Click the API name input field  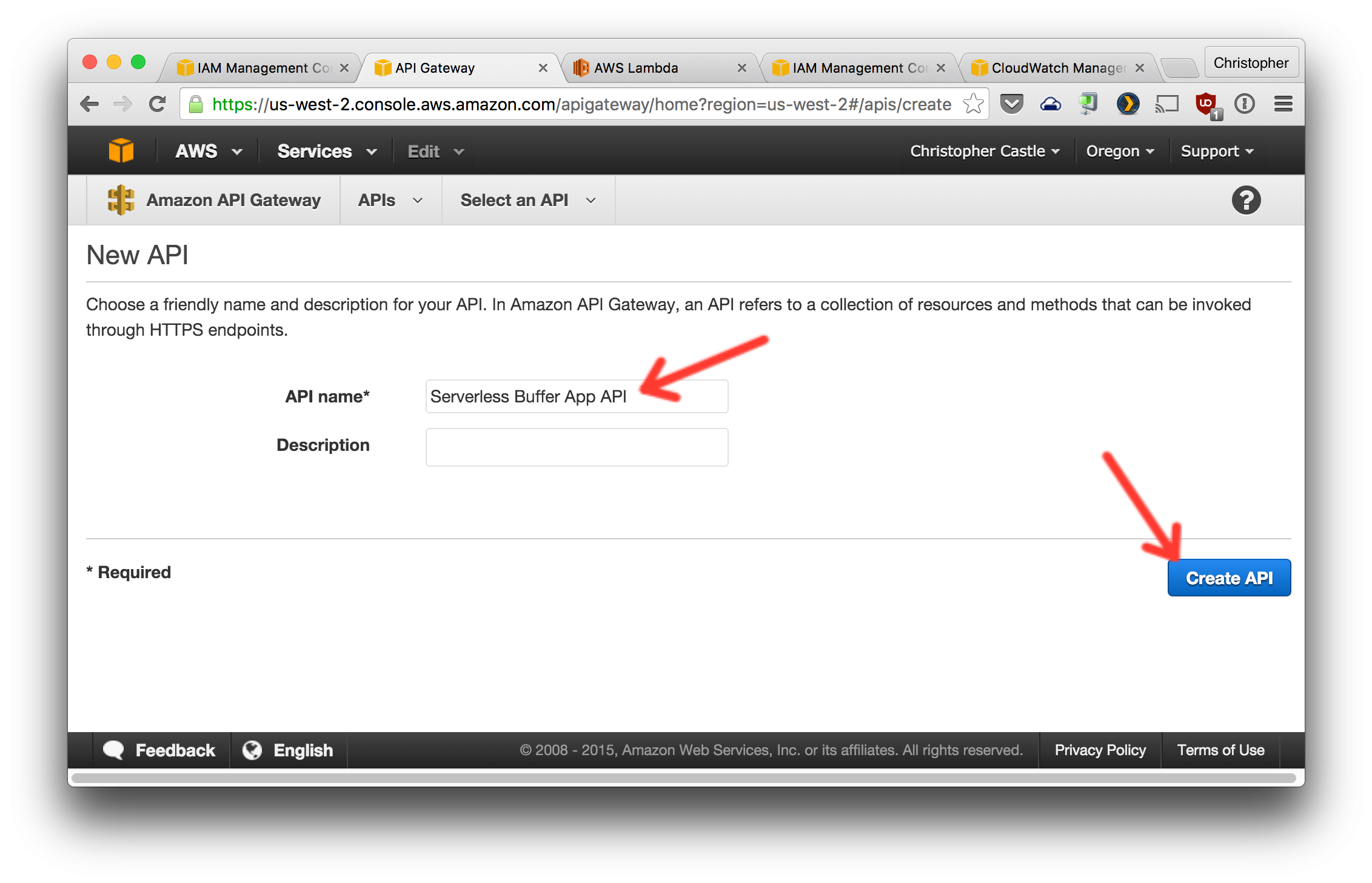click(x=577, y=396)
